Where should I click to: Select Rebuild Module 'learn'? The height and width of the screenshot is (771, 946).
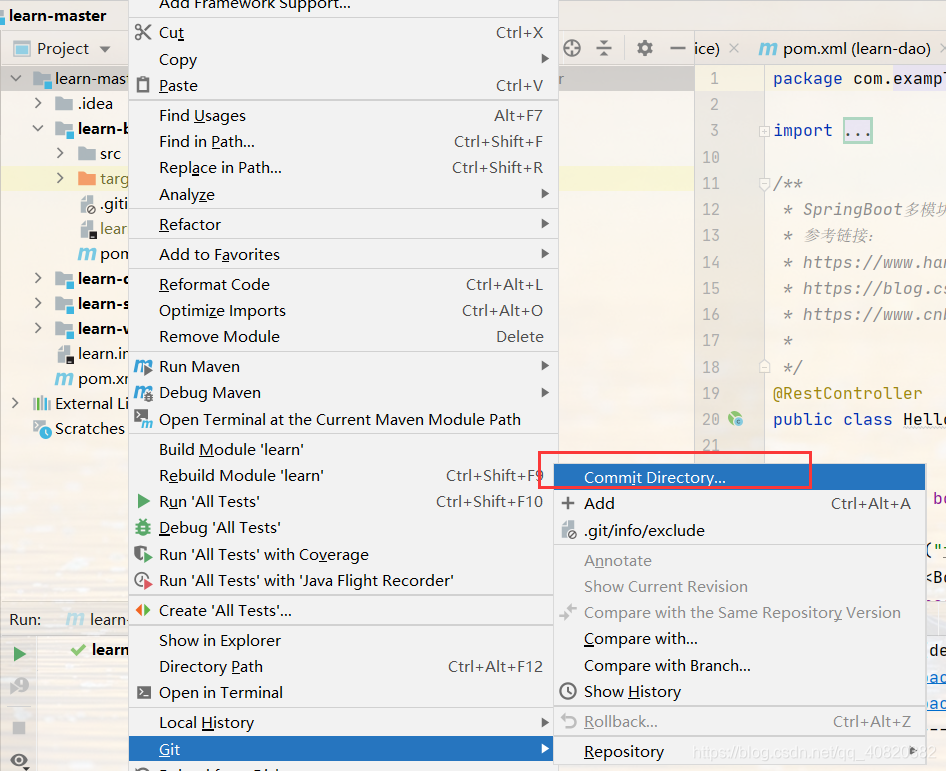(x=341, y=475)
